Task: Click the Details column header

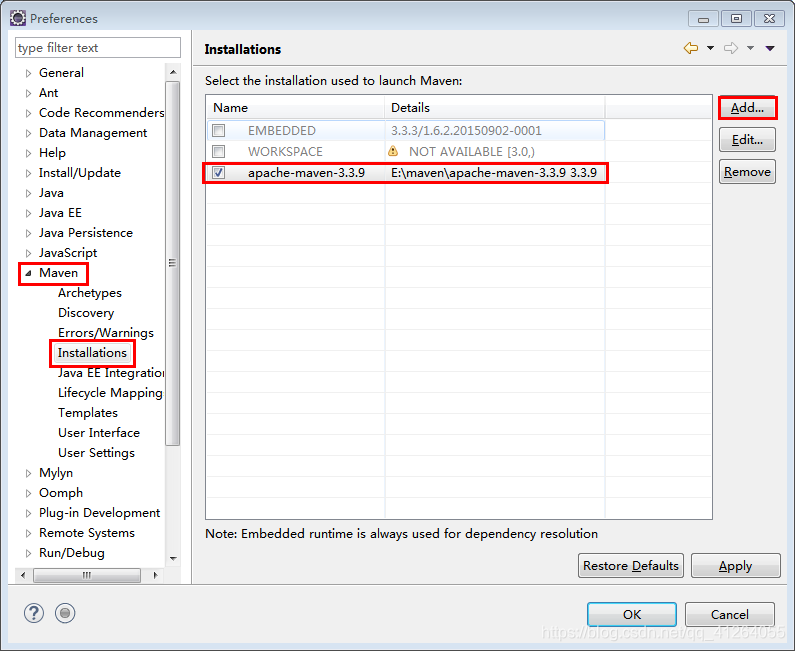Action: 495,108
